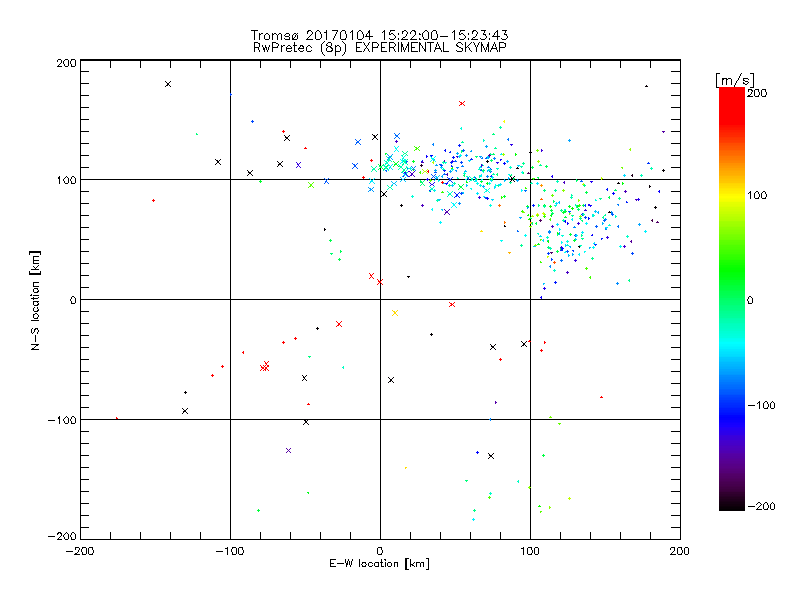The image size is (800, 600).
Task: Click the 'E-W location [km]' axis label
Action: point(379,563)
